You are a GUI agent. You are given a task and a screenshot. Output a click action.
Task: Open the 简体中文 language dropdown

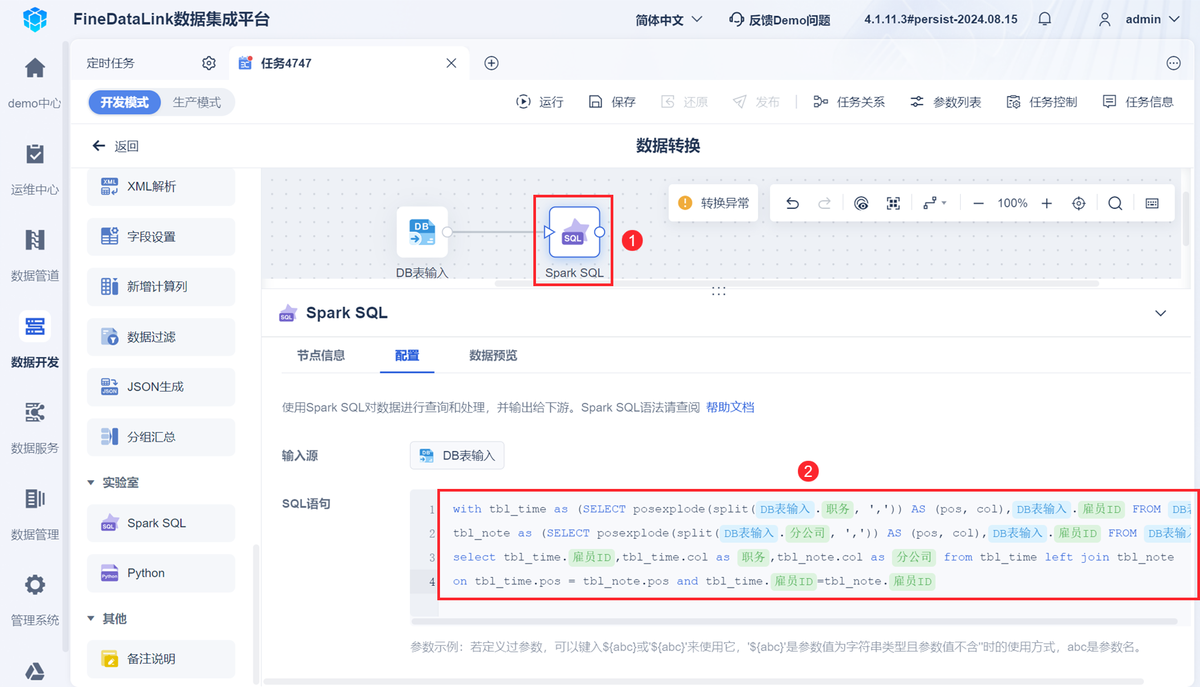[669, 19]
